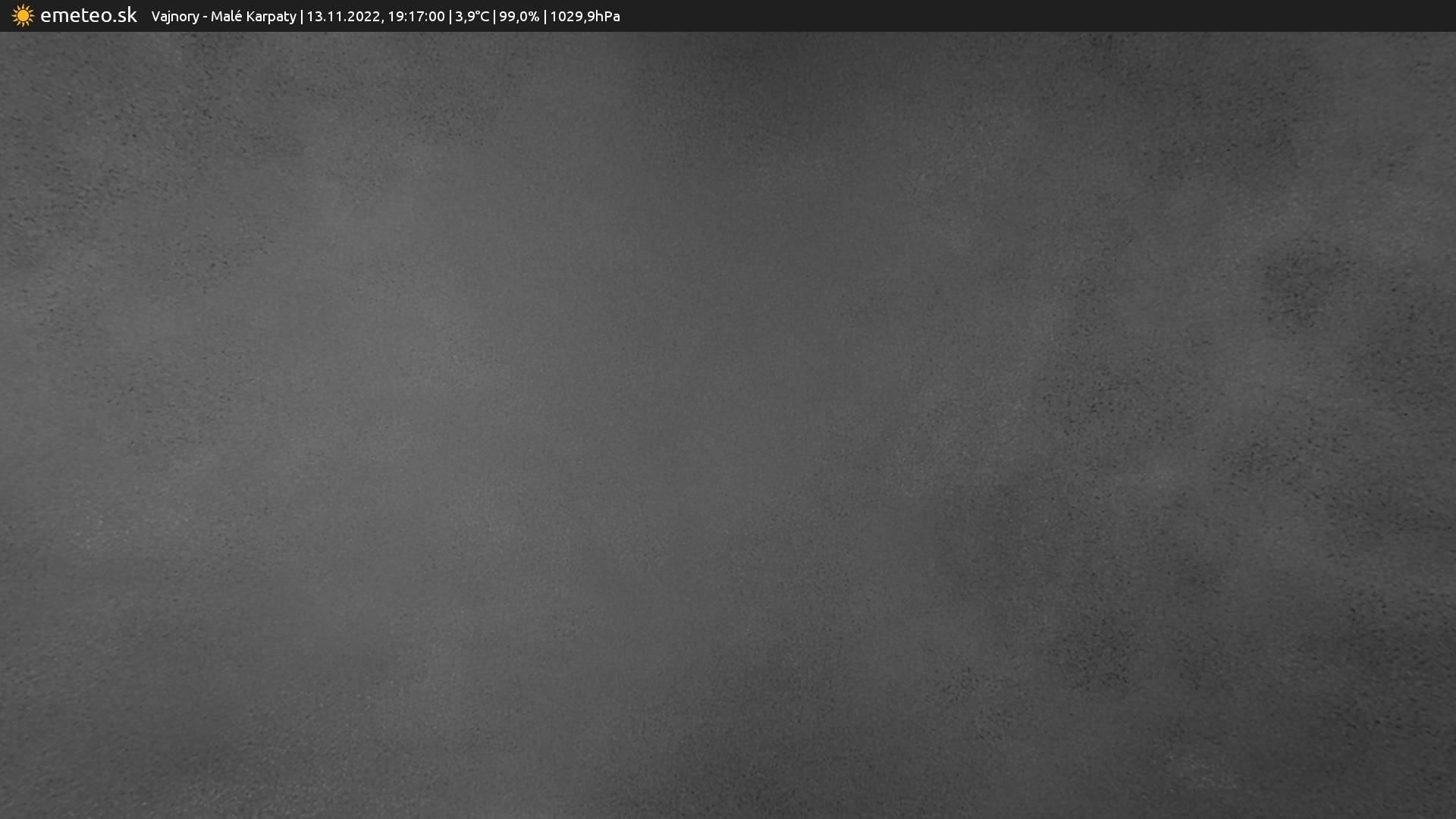Click the temperature reading 3,9°C

(472, 17)
